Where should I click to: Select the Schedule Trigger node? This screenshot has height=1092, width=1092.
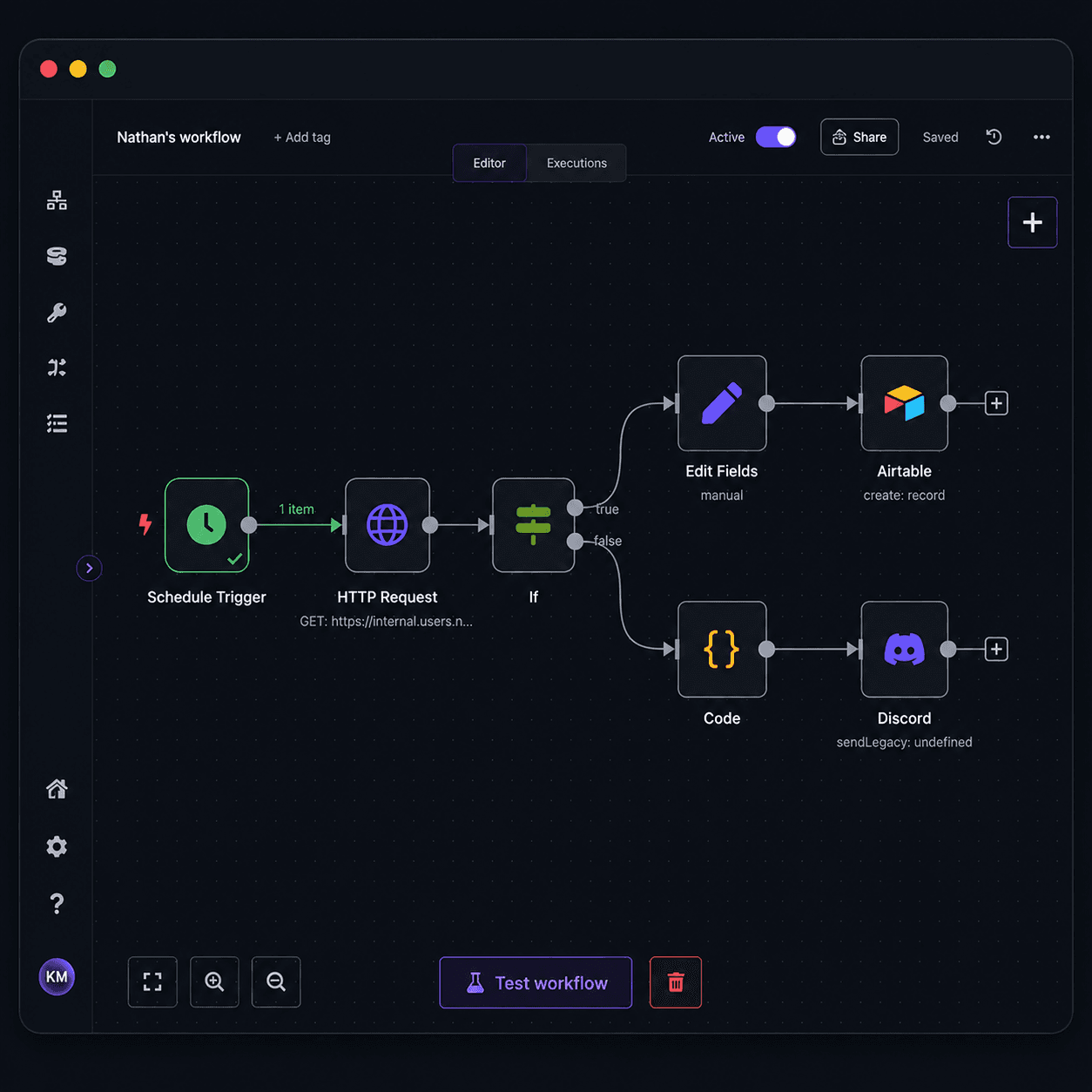point(207,525)
